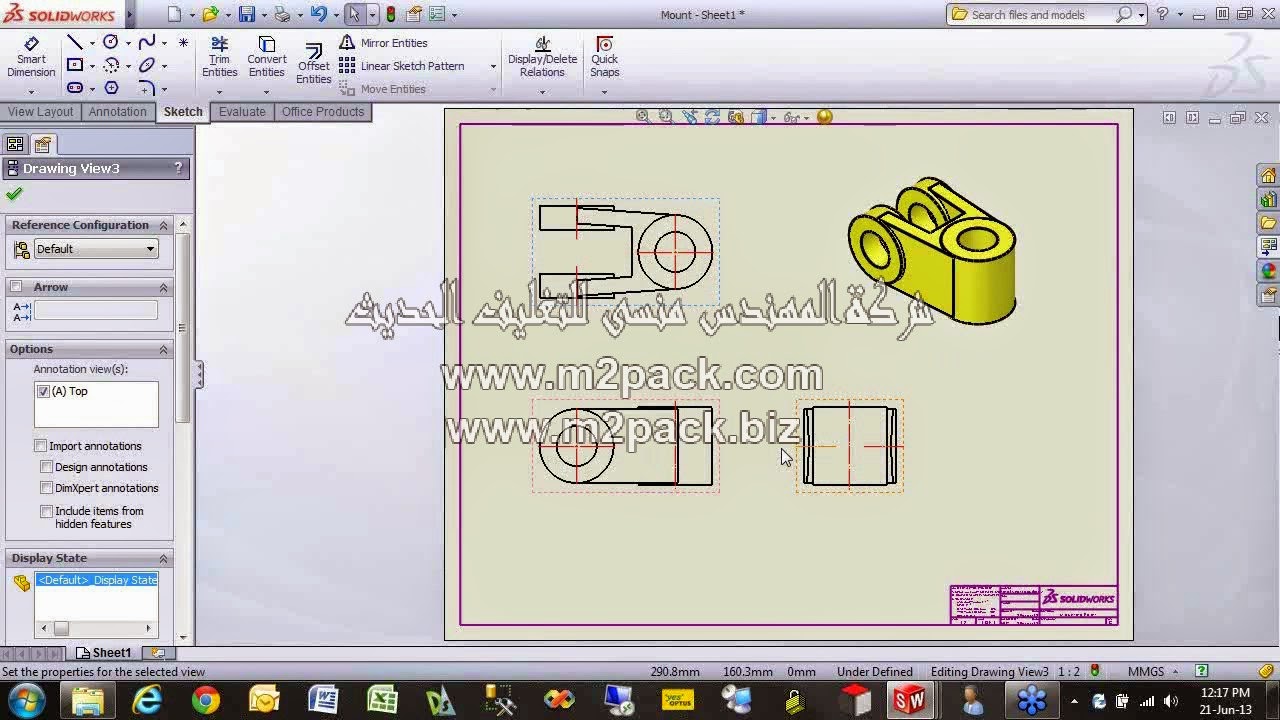Open the search options dropdown arrow
This screenshot has height=720, width=1280.
pyautogui.click(x=1141, y=15)
